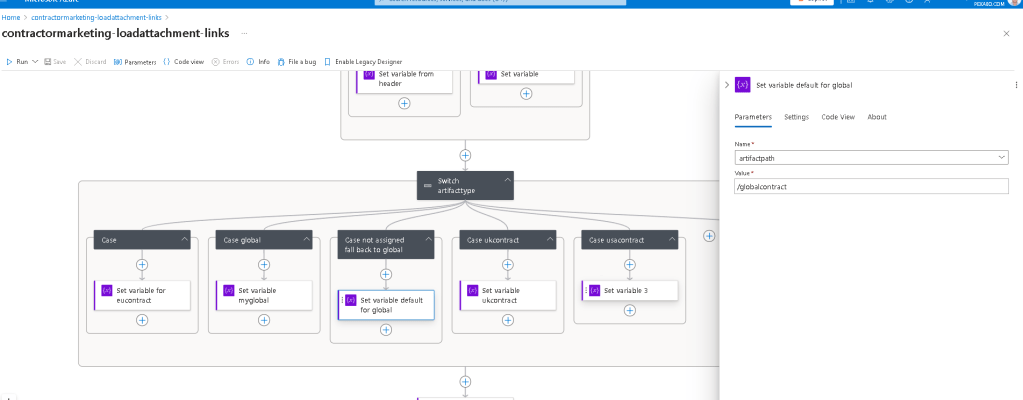This screenshot has width=1023, height=400.
Task: Add action above Set variable 3
Action: [x=630, y=265]
